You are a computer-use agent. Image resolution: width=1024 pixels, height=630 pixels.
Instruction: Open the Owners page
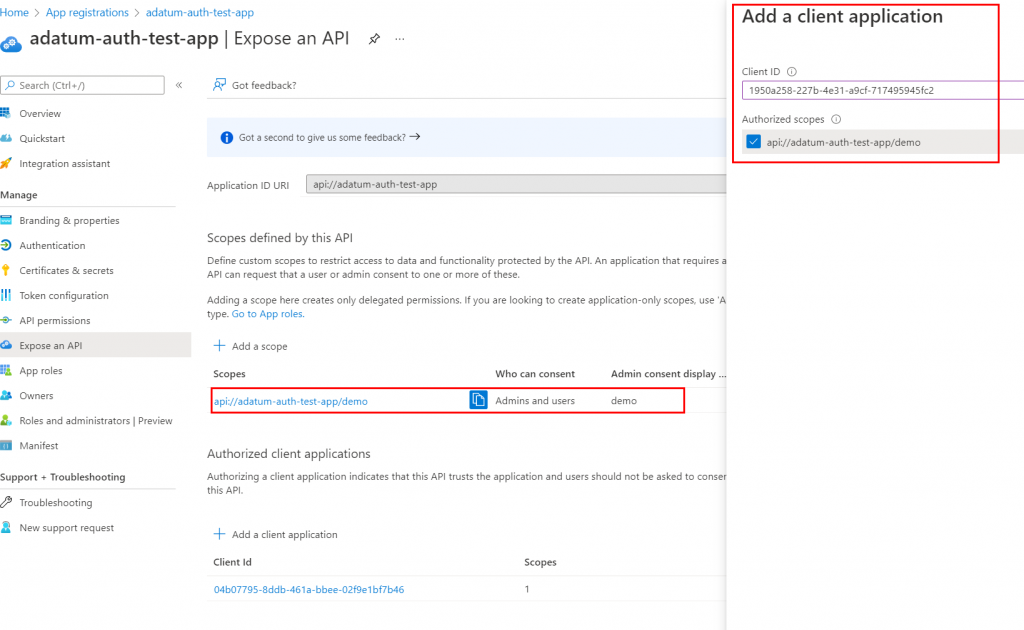pyautogui.click(x=36, y=396)
